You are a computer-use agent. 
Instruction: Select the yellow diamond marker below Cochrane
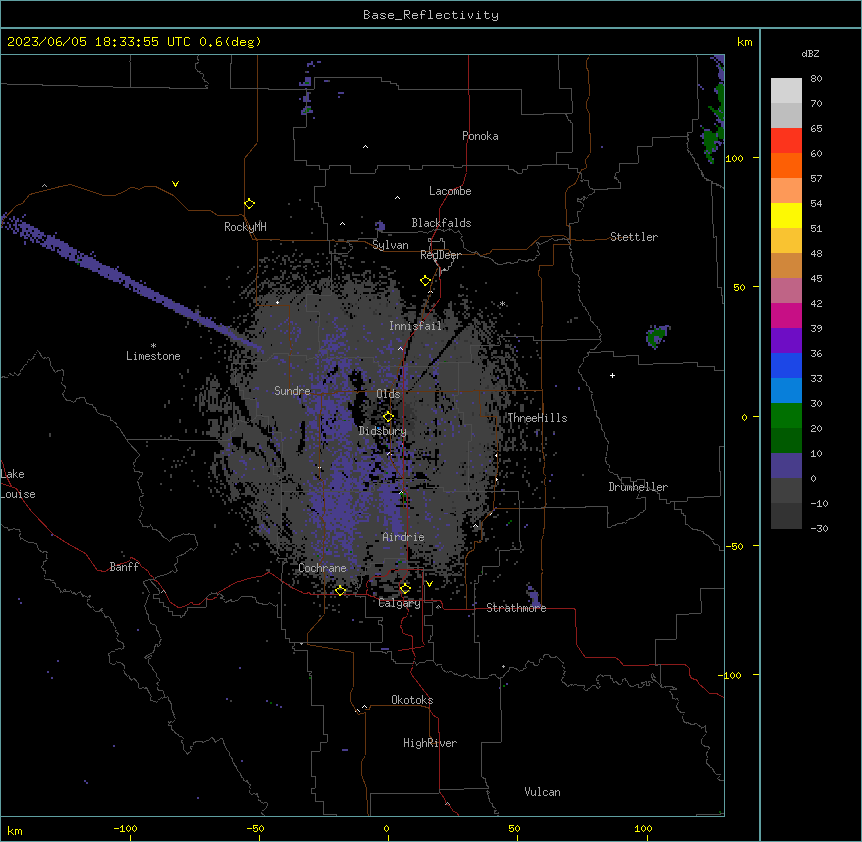click(x=340, y=590)
